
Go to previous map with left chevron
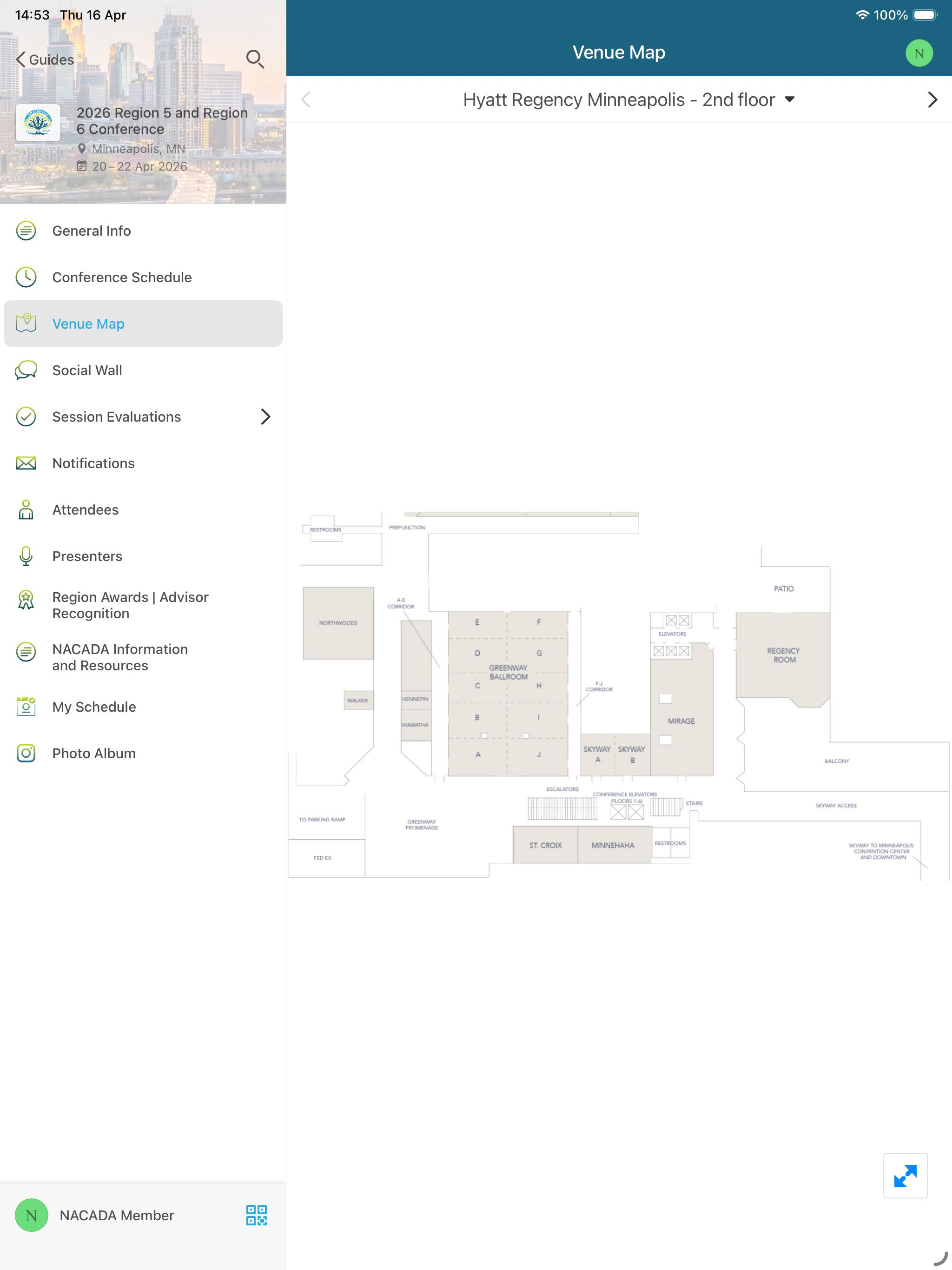[x=306, y=100]
